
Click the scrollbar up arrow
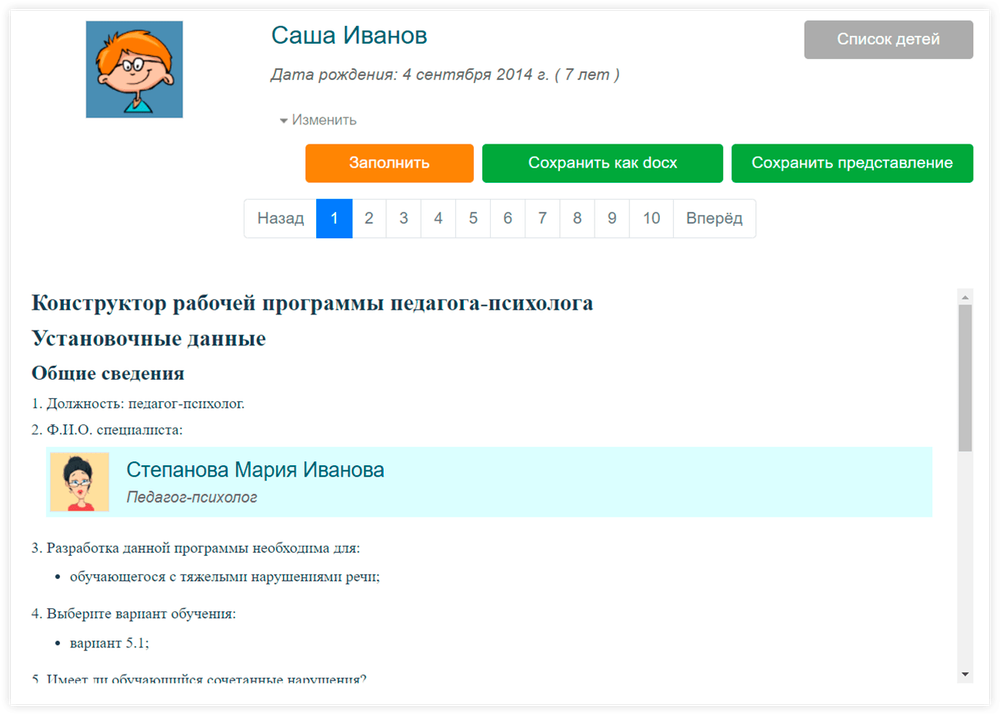pos(965,296)
